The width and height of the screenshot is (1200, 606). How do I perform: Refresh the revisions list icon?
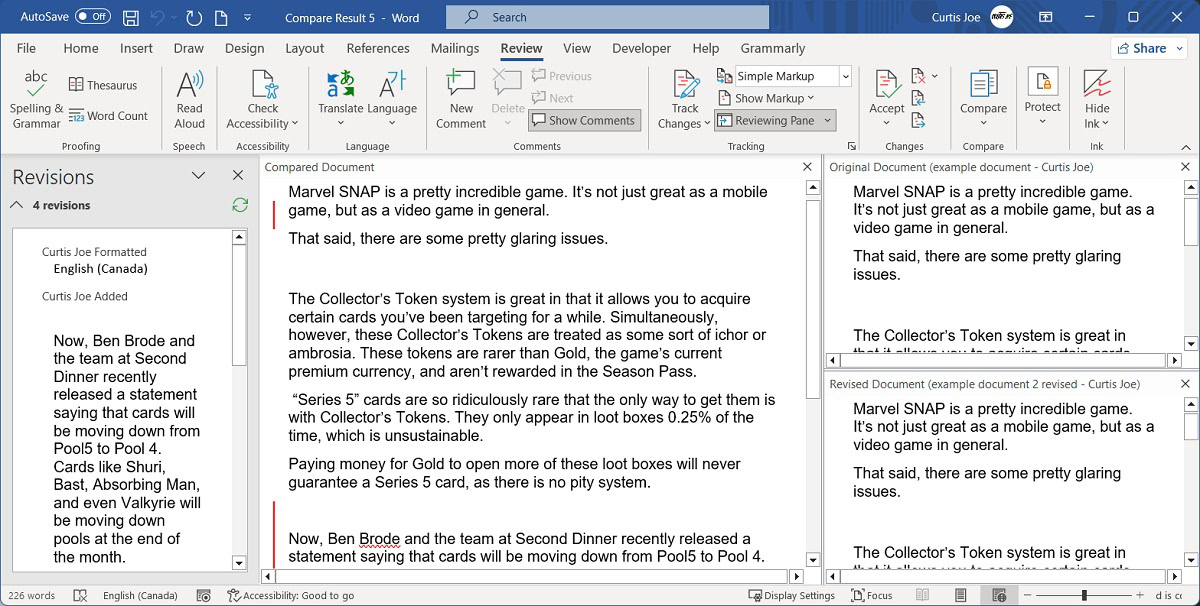pos(239,205)
